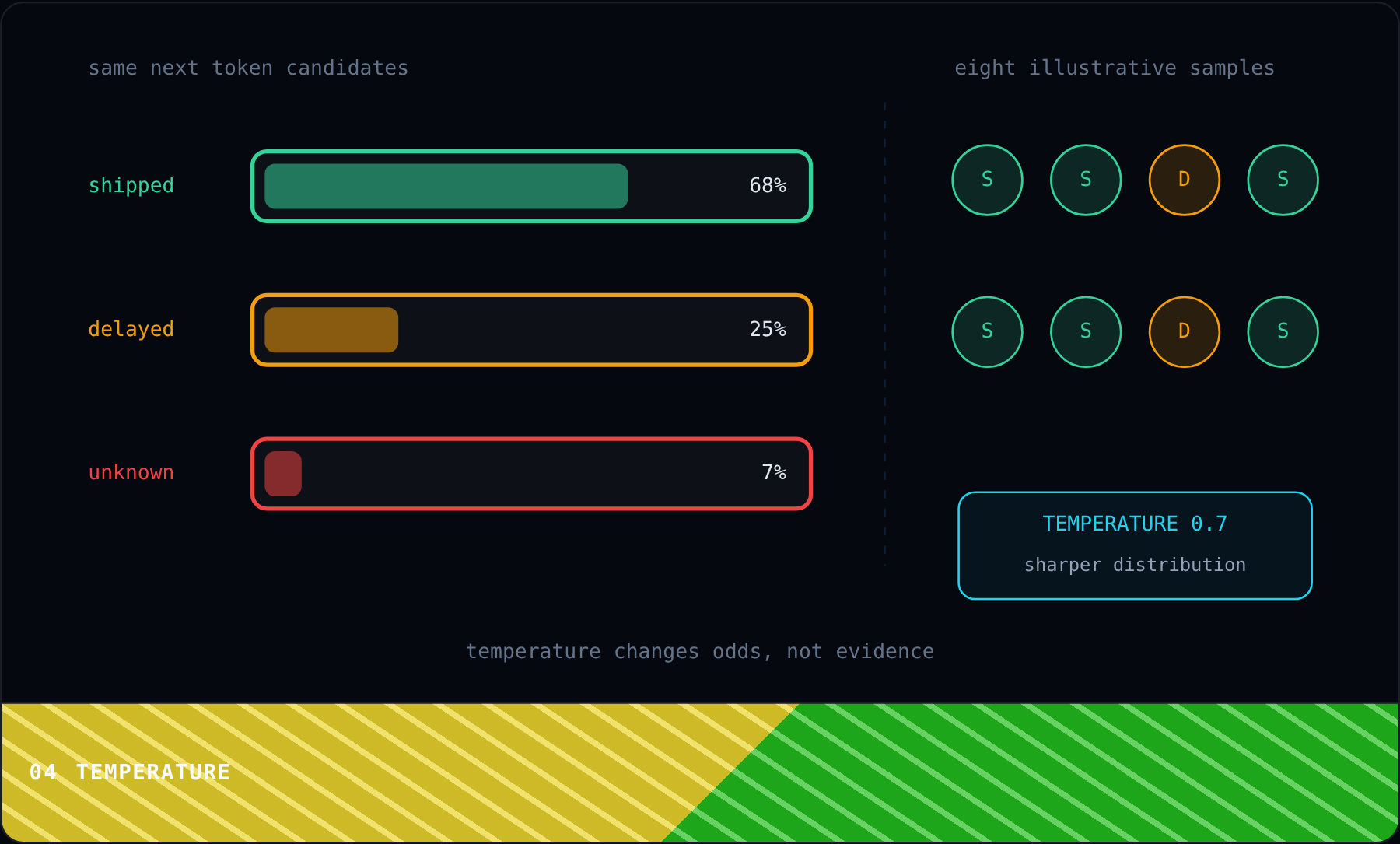Click the green shipped probability bar fill
Image resolution: width=1400 pixels, height=844 pixels.
coord(446,186)
